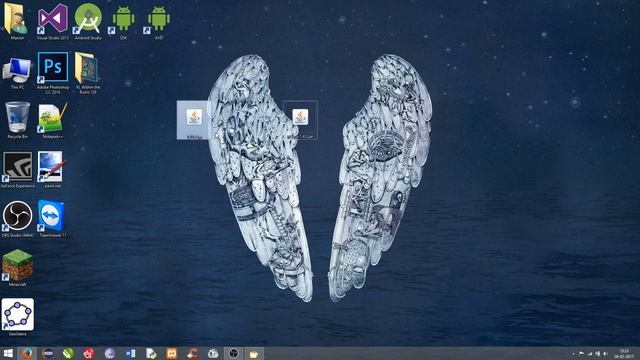Open the CCleaner taskbar icon
This screenshot has height=360, width=640.
pyautogui.click(x=192, y=353)
